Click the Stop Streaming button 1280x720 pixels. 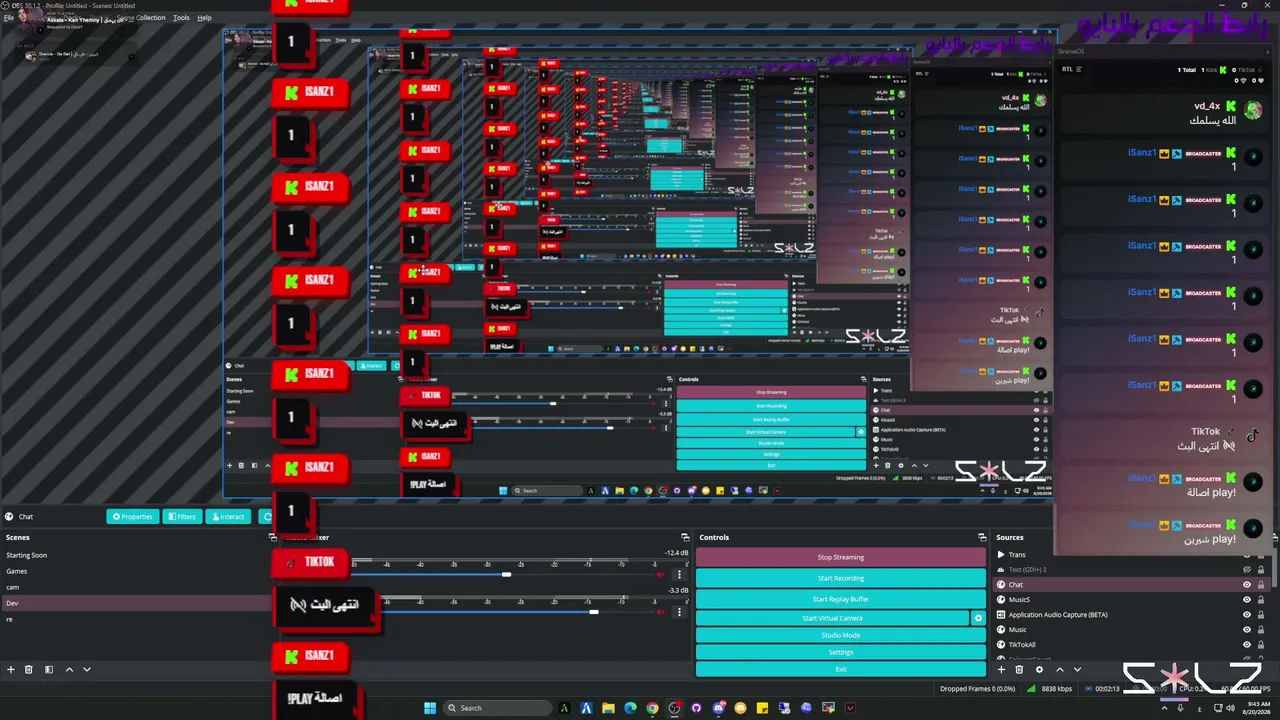[x=840, y=557]
